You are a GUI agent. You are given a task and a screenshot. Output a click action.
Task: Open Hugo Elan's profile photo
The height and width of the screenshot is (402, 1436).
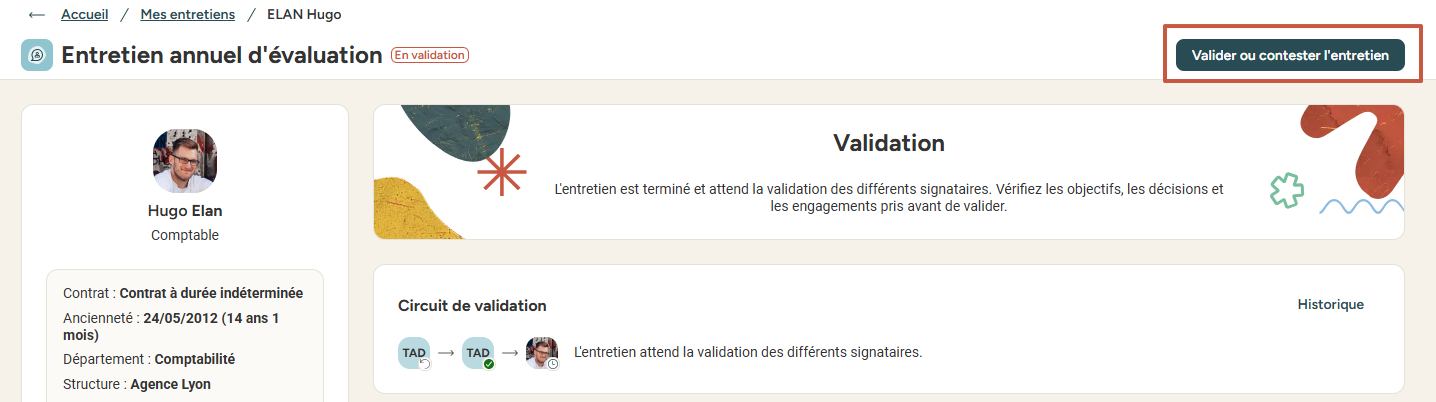click(185, 161)
